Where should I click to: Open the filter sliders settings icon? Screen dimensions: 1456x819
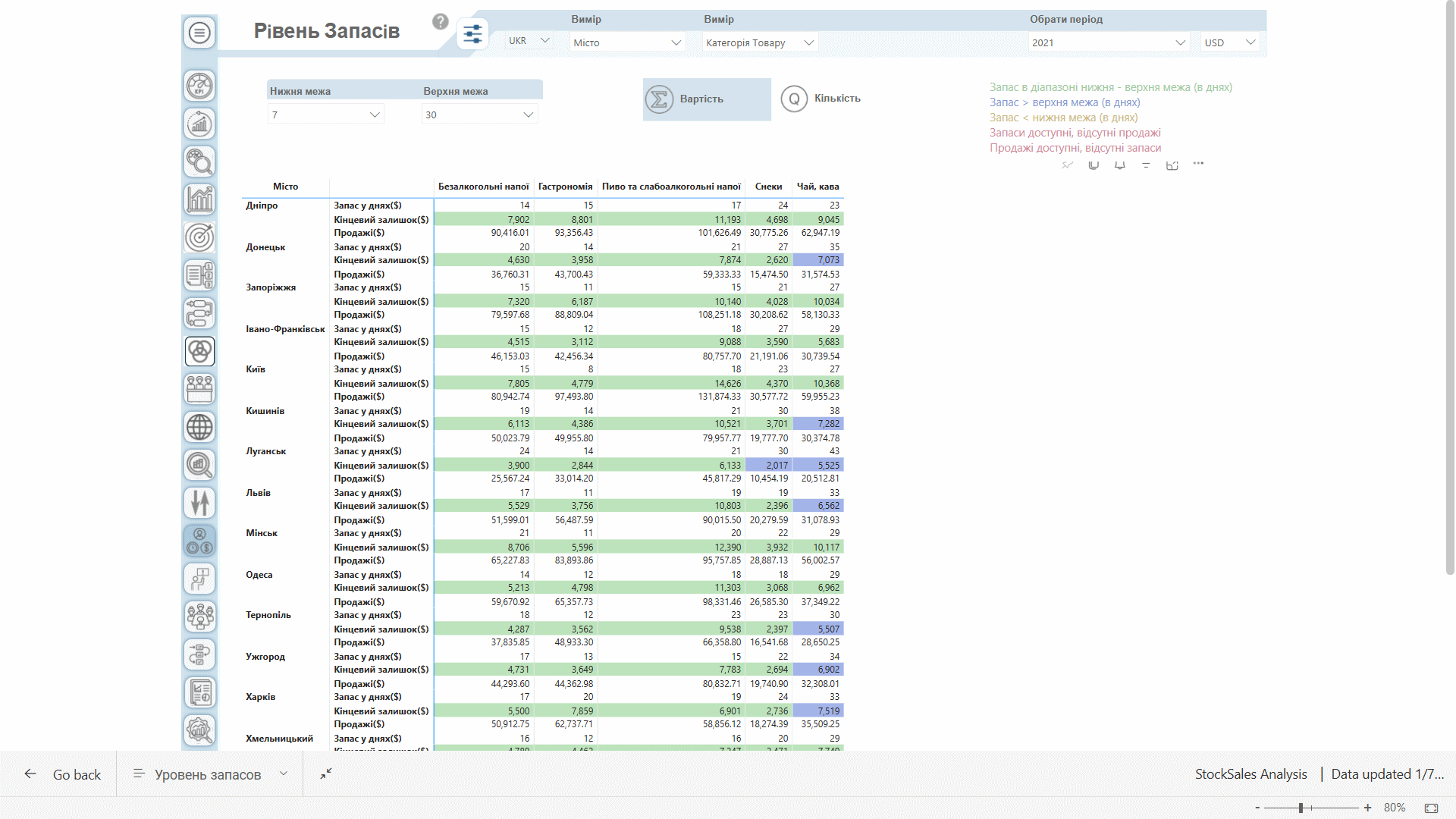(x=472, y=34)
